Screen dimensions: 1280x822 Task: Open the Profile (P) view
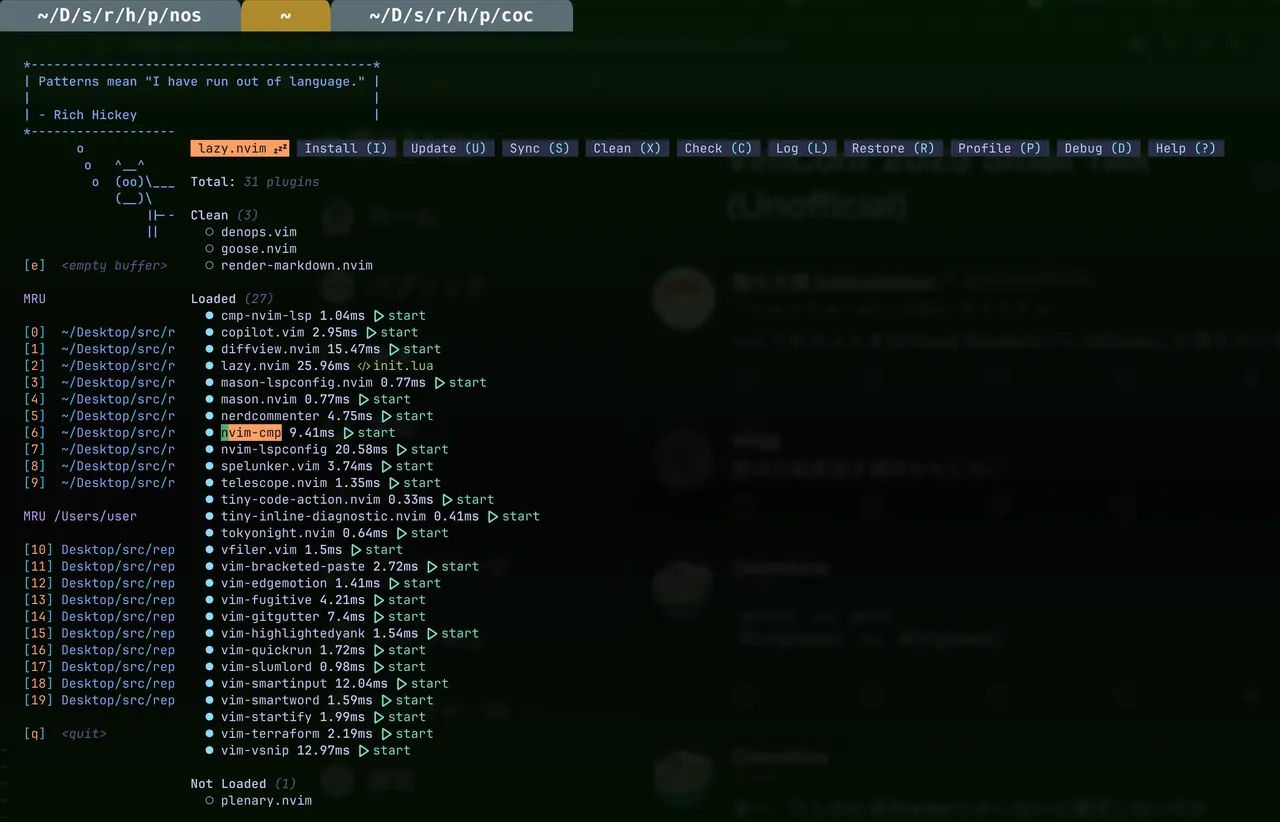pos(999,148)
